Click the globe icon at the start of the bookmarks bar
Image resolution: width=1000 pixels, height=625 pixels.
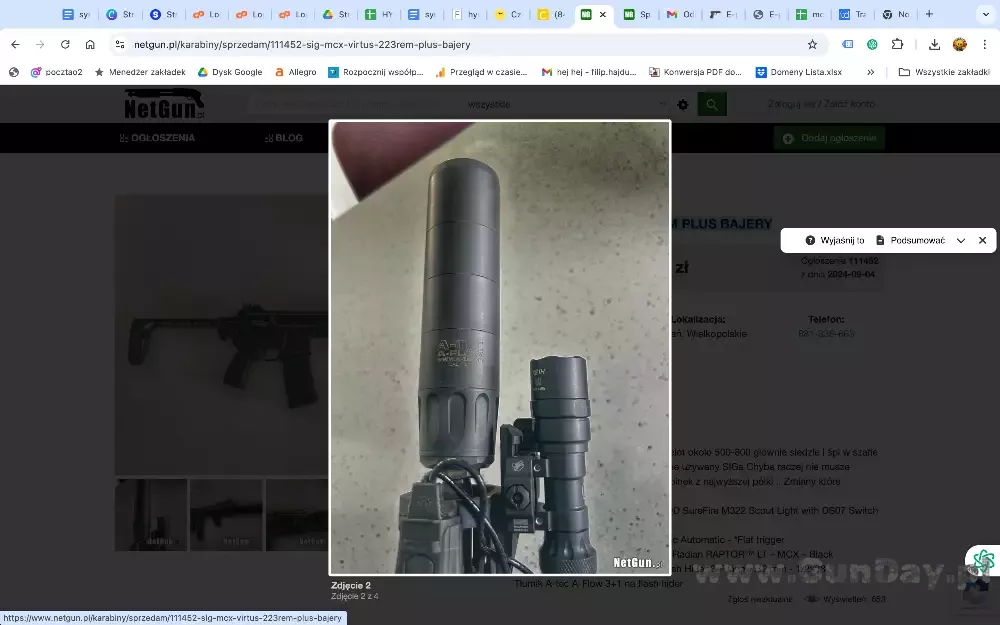[x=14, y=72]
